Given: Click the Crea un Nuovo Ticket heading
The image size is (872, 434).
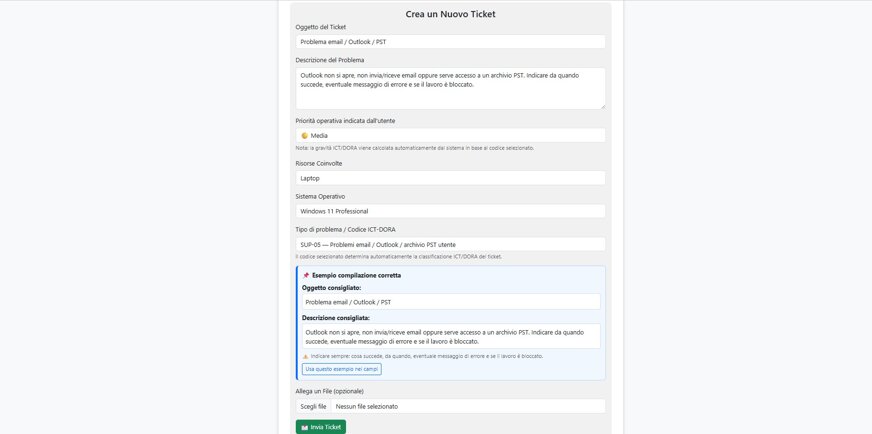Looking at the screenshot, I should click(450, 14).
